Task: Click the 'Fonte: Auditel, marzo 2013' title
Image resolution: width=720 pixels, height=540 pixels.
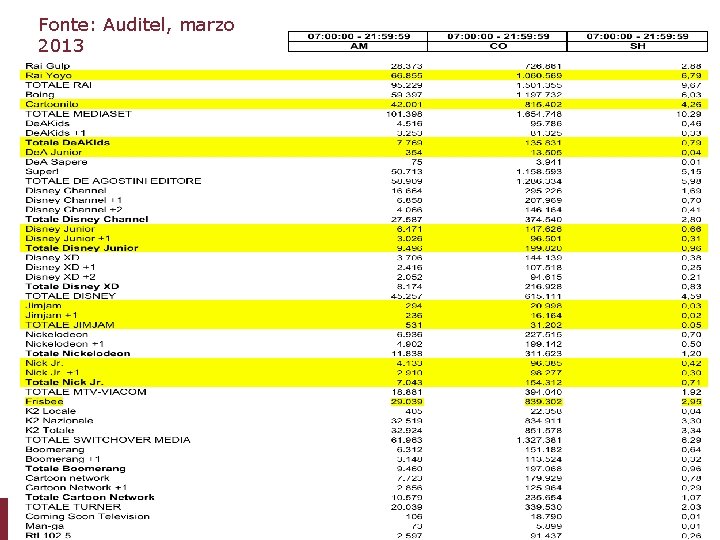Action: (136, 35)
